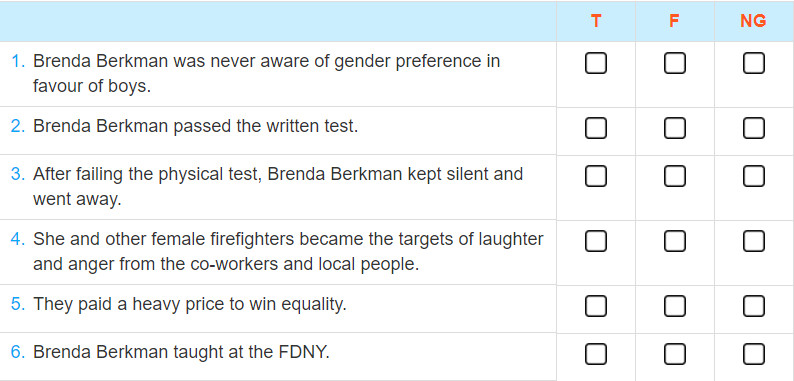This screenshot has height=381, width=794.
Task: Check Not Given for statement 3
Action: (x=753, y=176)
